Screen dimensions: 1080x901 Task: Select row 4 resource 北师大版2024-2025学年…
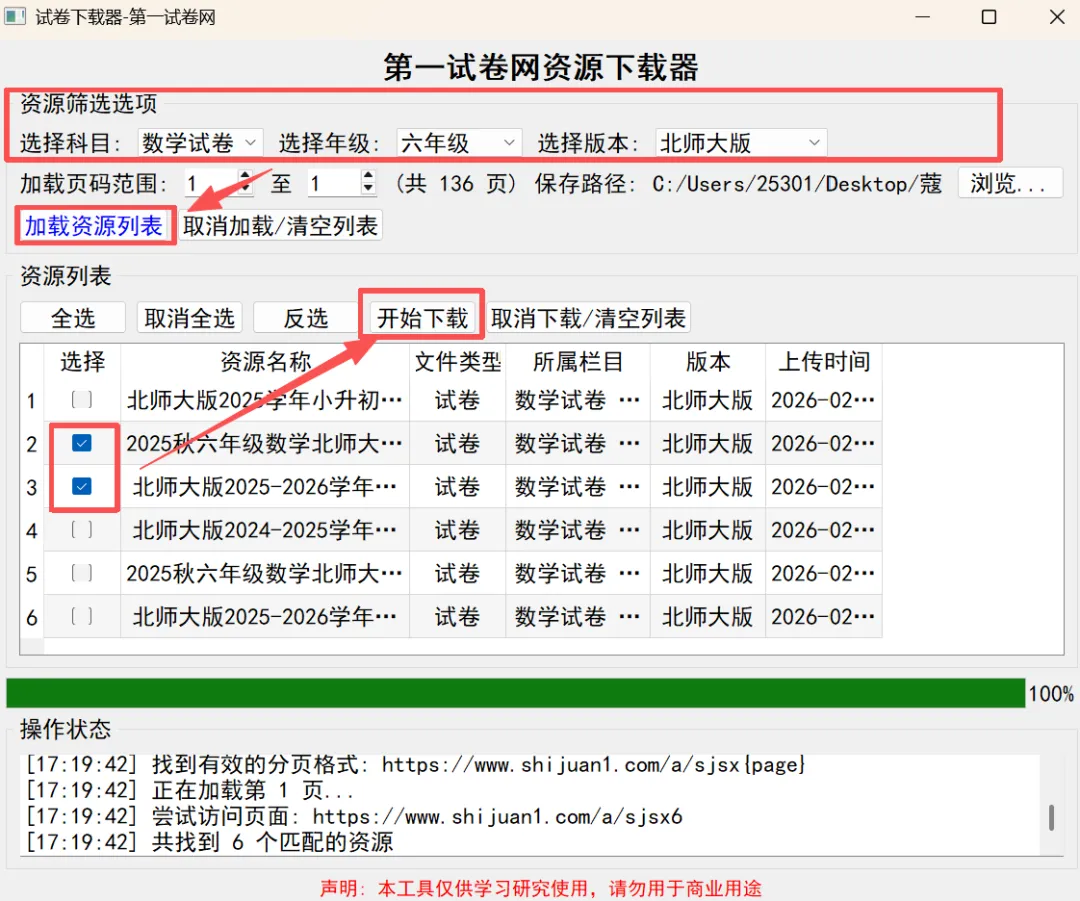coord(265,530)
